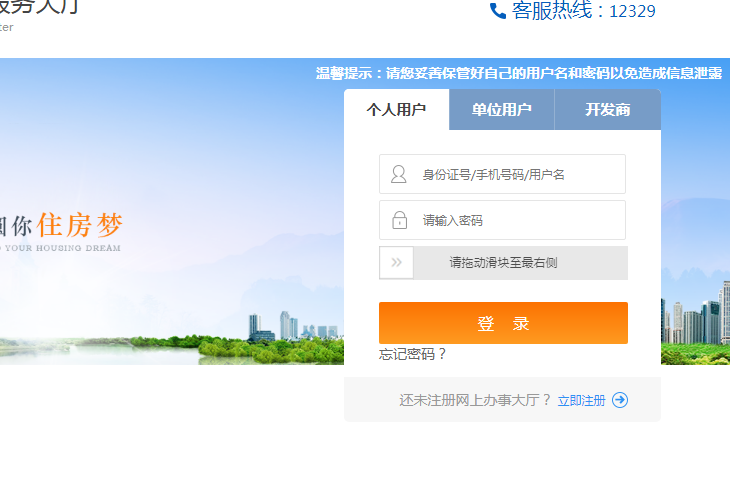Click the slider handle with double arrows

point(396,263)
